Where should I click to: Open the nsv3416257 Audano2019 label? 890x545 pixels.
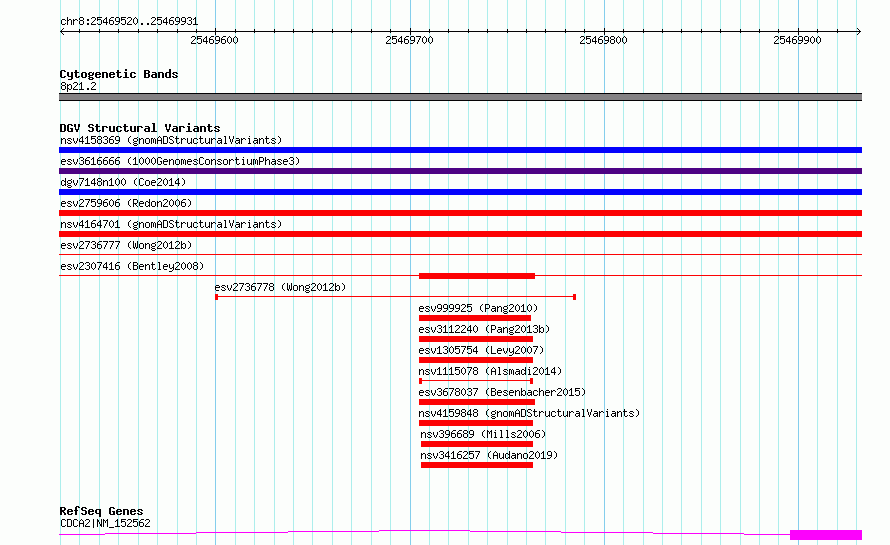pyautogui.click(x=489, y=455)
